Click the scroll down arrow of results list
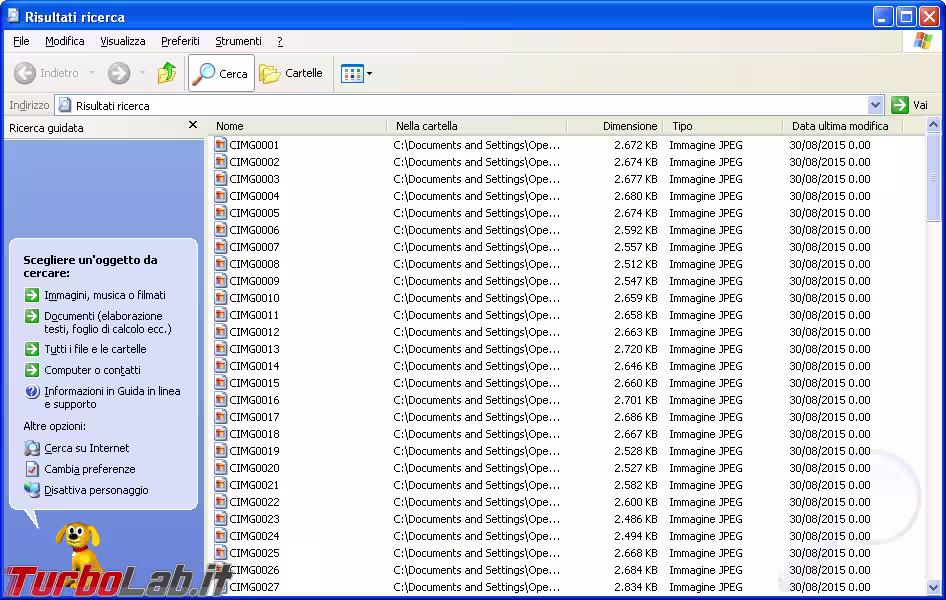 (933, 587)
